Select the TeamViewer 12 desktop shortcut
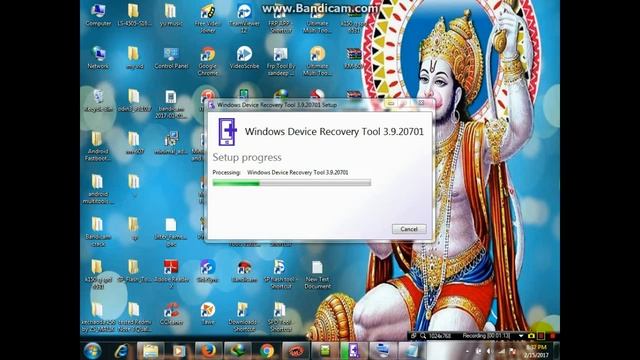The image size is (640, 360). tap(244, 19)
